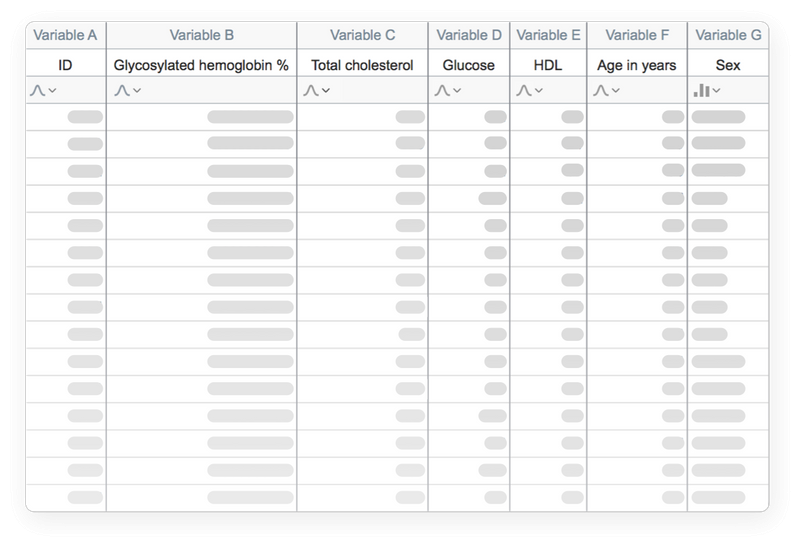Edit the Total cholesterol variable name
The width and height of the screenshot is (800, 547).
[362, 65]
